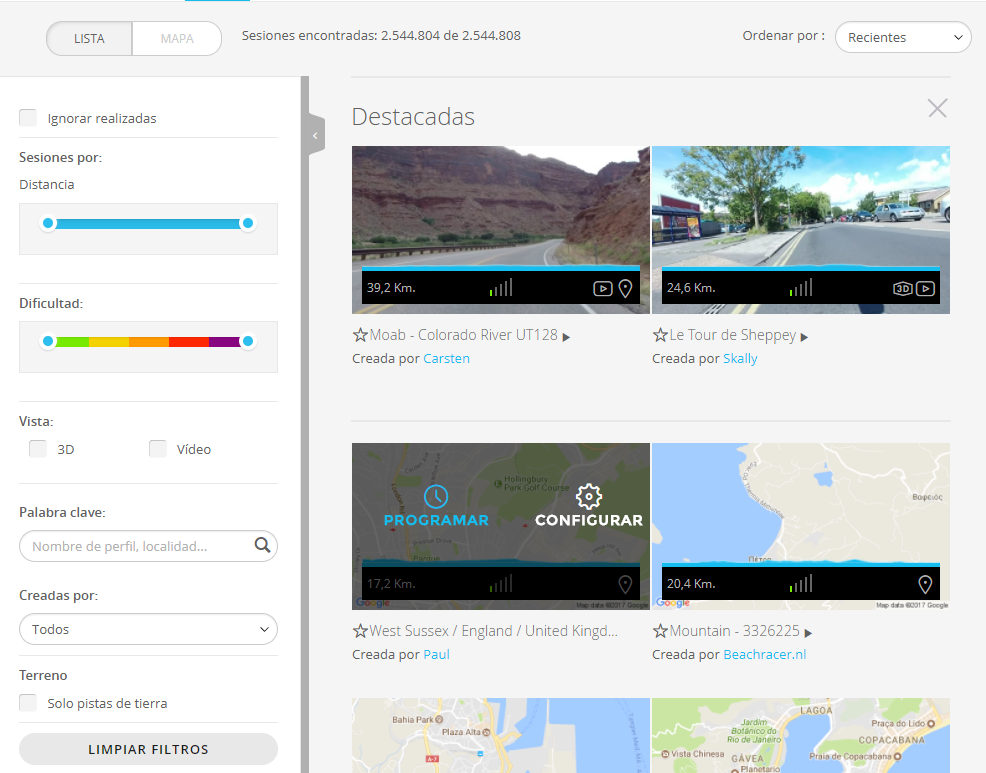Check the 3D view option

pyautogui.click(x=38, y=449)
